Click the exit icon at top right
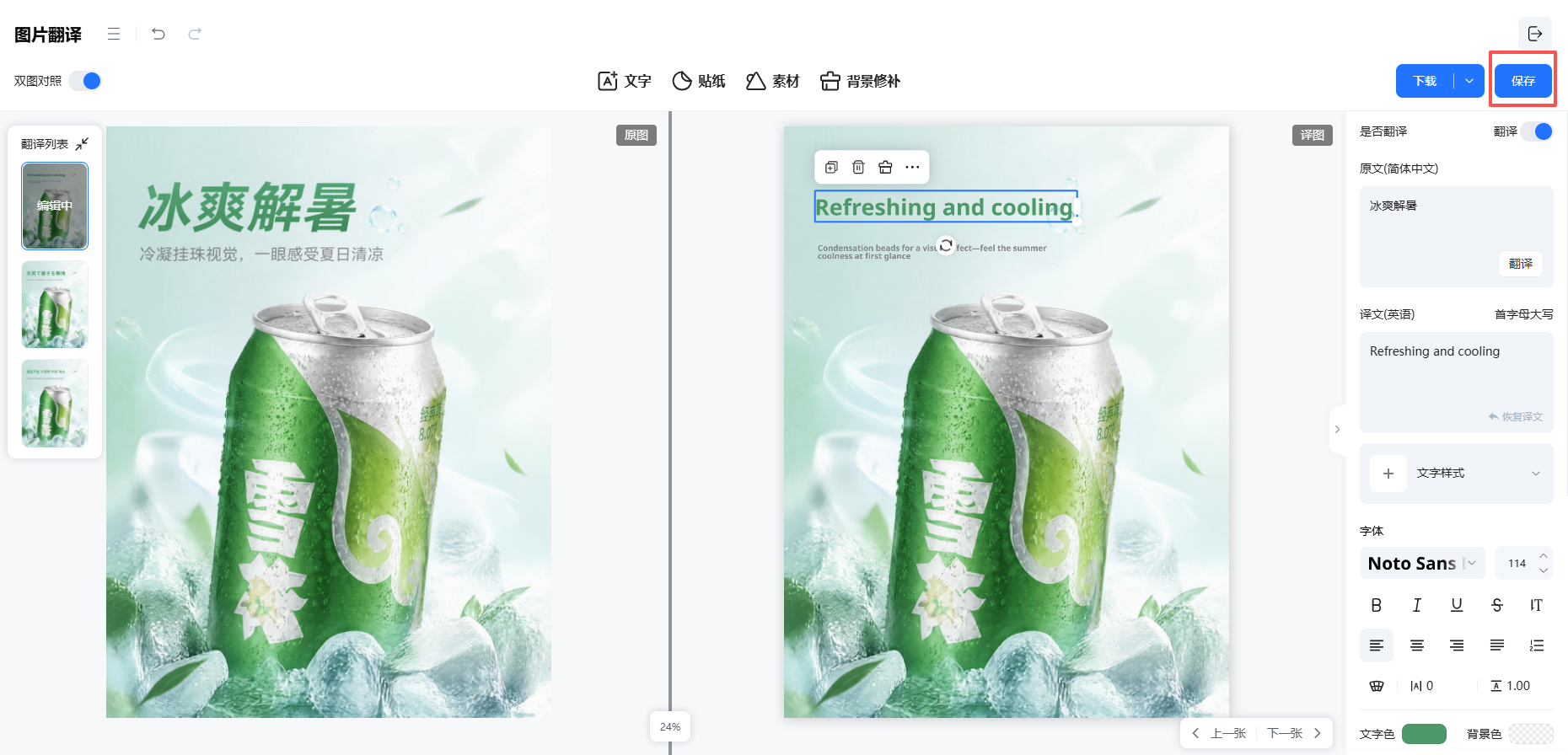 point(1535,34)
